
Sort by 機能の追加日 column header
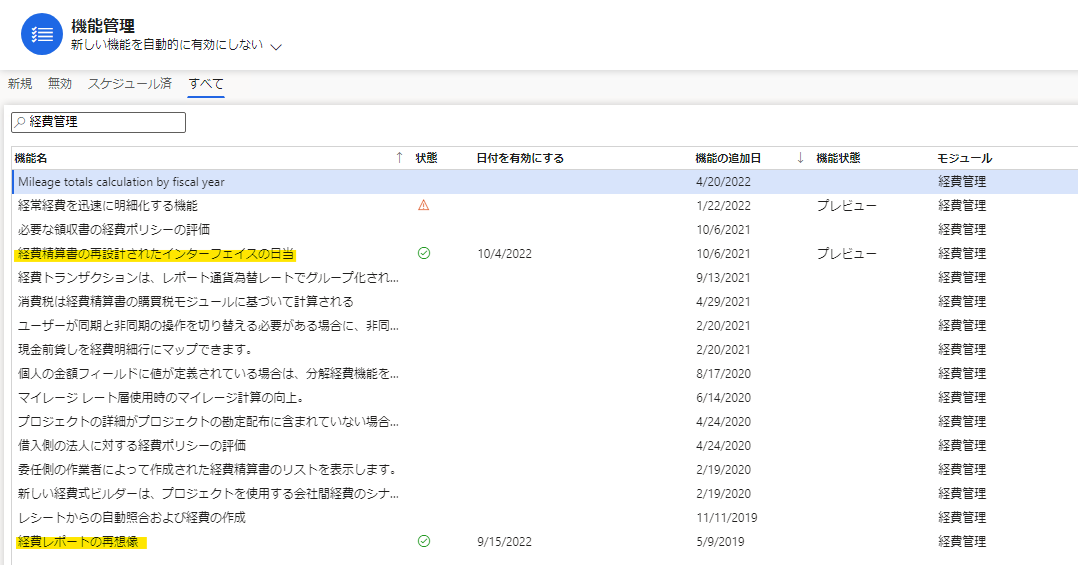point(728,158)
